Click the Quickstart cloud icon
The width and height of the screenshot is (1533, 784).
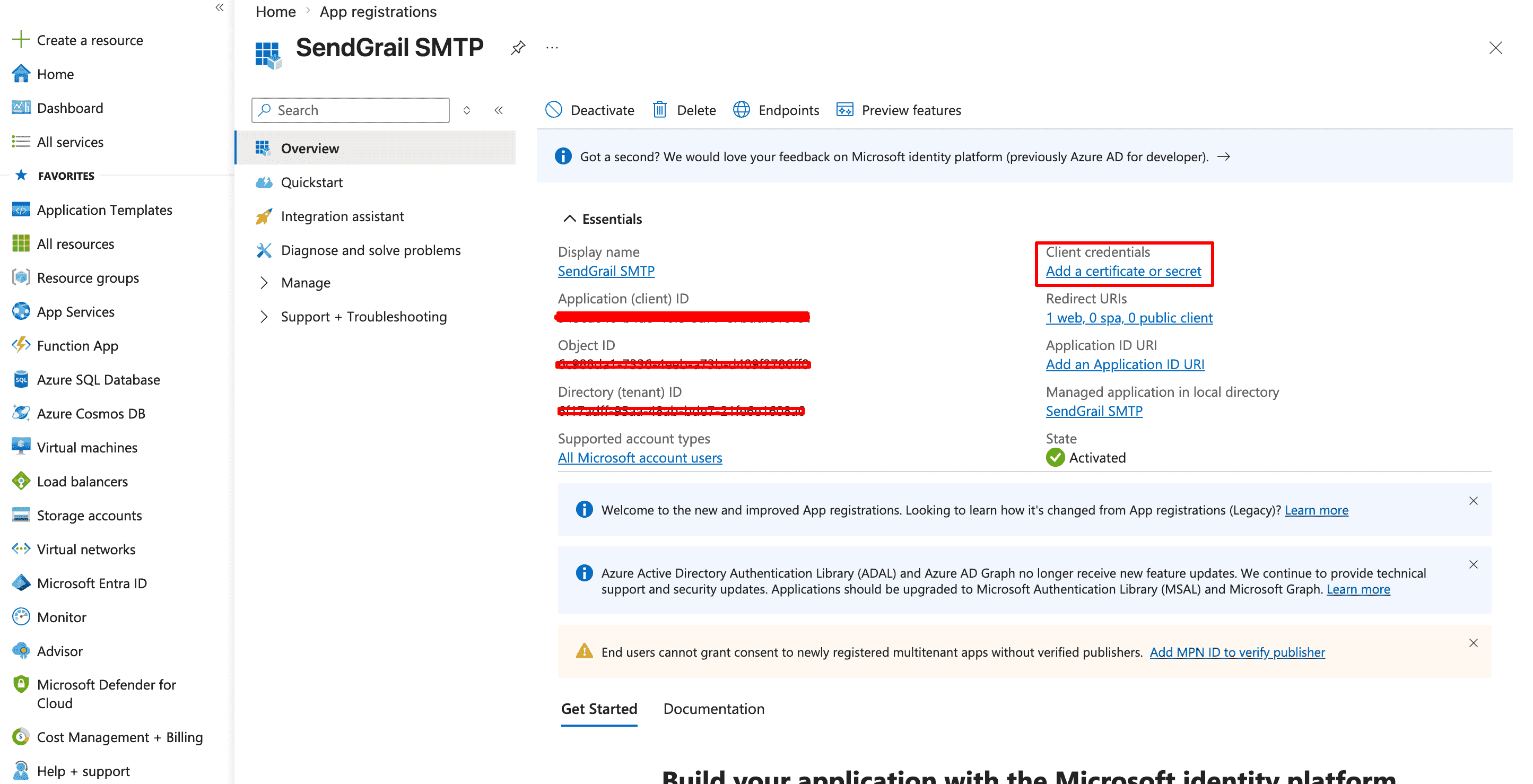tap(264, 182)
